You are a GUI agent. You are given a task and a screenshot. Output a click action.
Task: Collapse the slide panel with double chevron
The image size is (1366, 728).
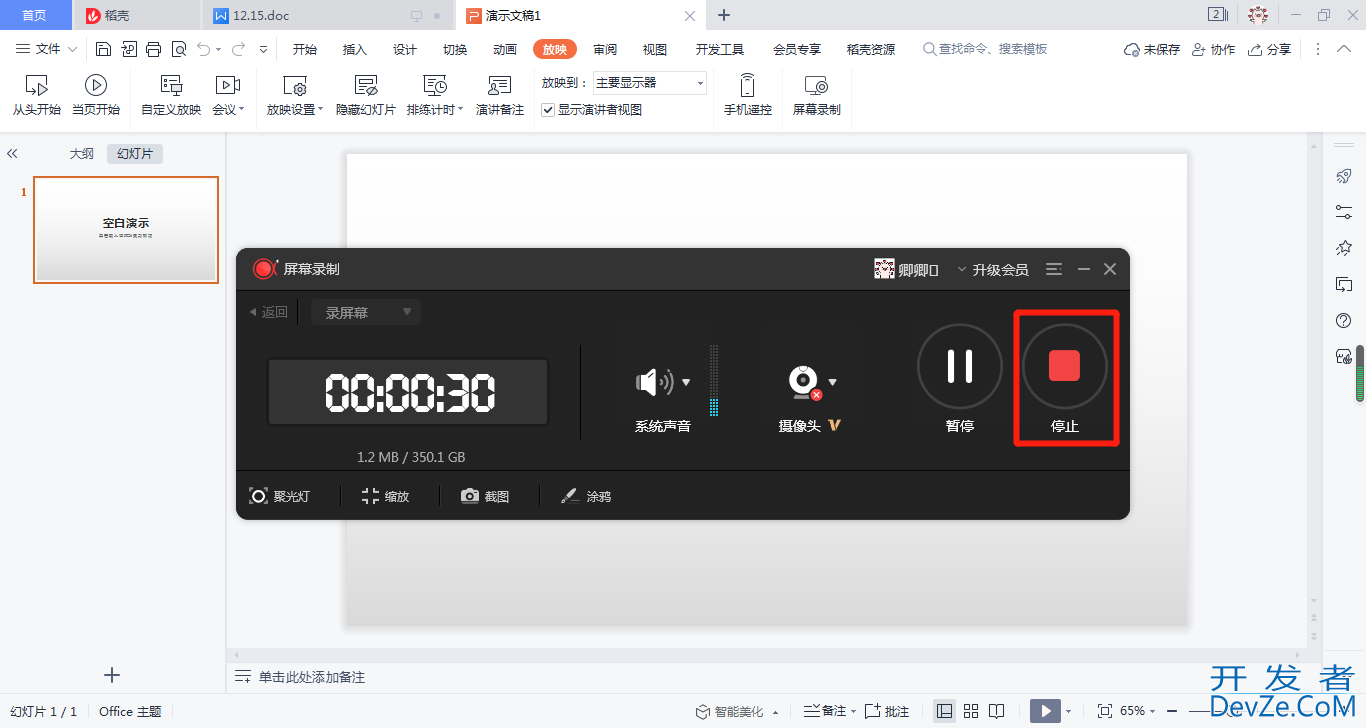[12, 154]
